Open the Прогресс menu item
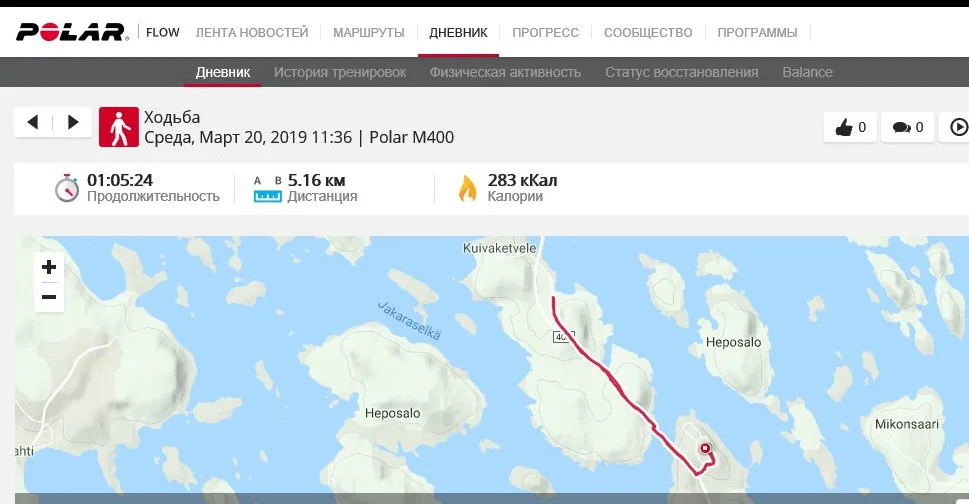The width and height of the screenshot is (969, 504). [546, 33]
